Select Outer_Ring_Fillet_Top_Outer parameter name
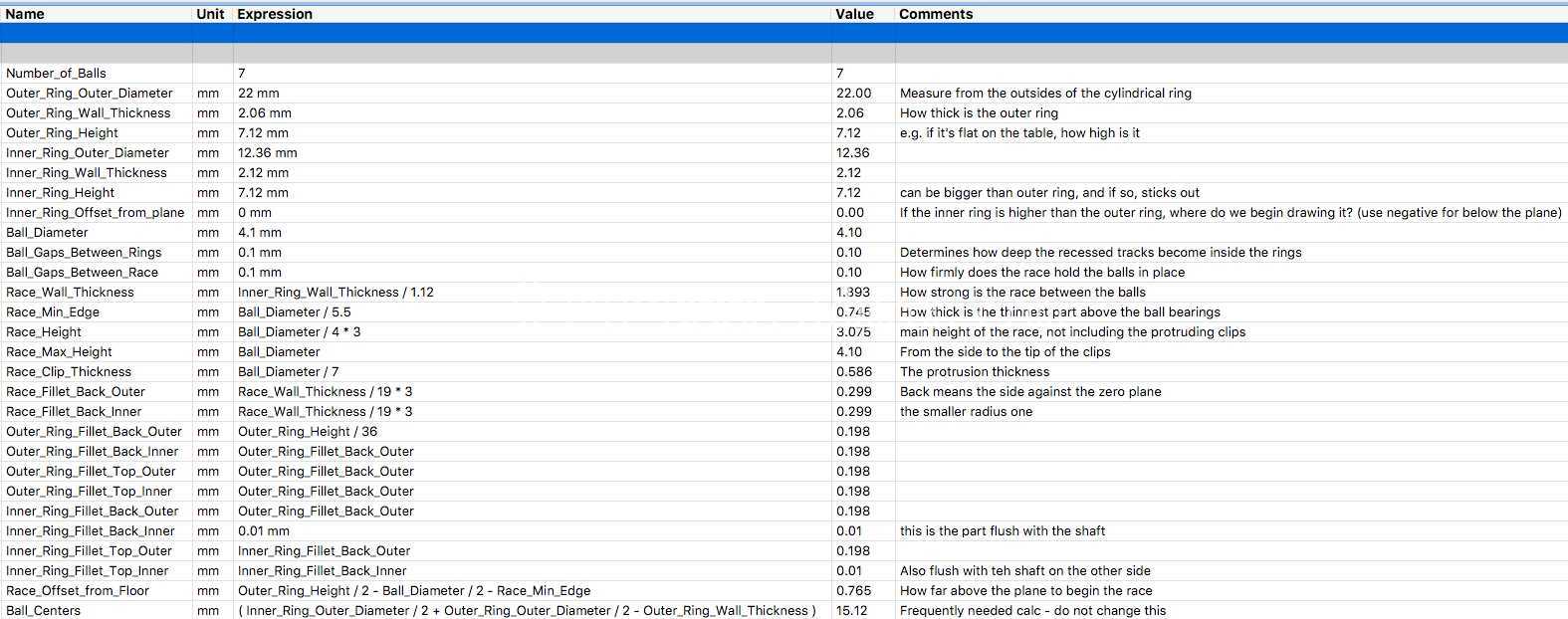 click(x=91, y=471)
